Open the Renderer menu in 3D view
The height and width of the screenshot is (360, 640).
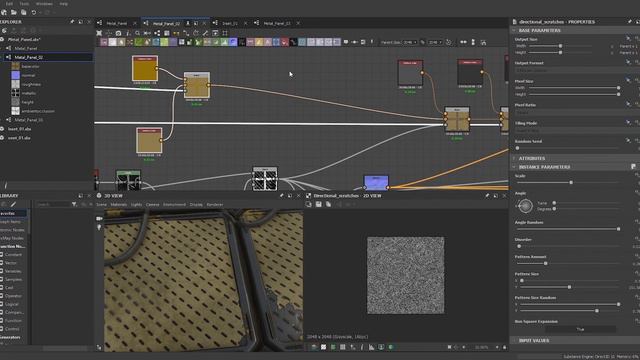click(x=215, y=204)
